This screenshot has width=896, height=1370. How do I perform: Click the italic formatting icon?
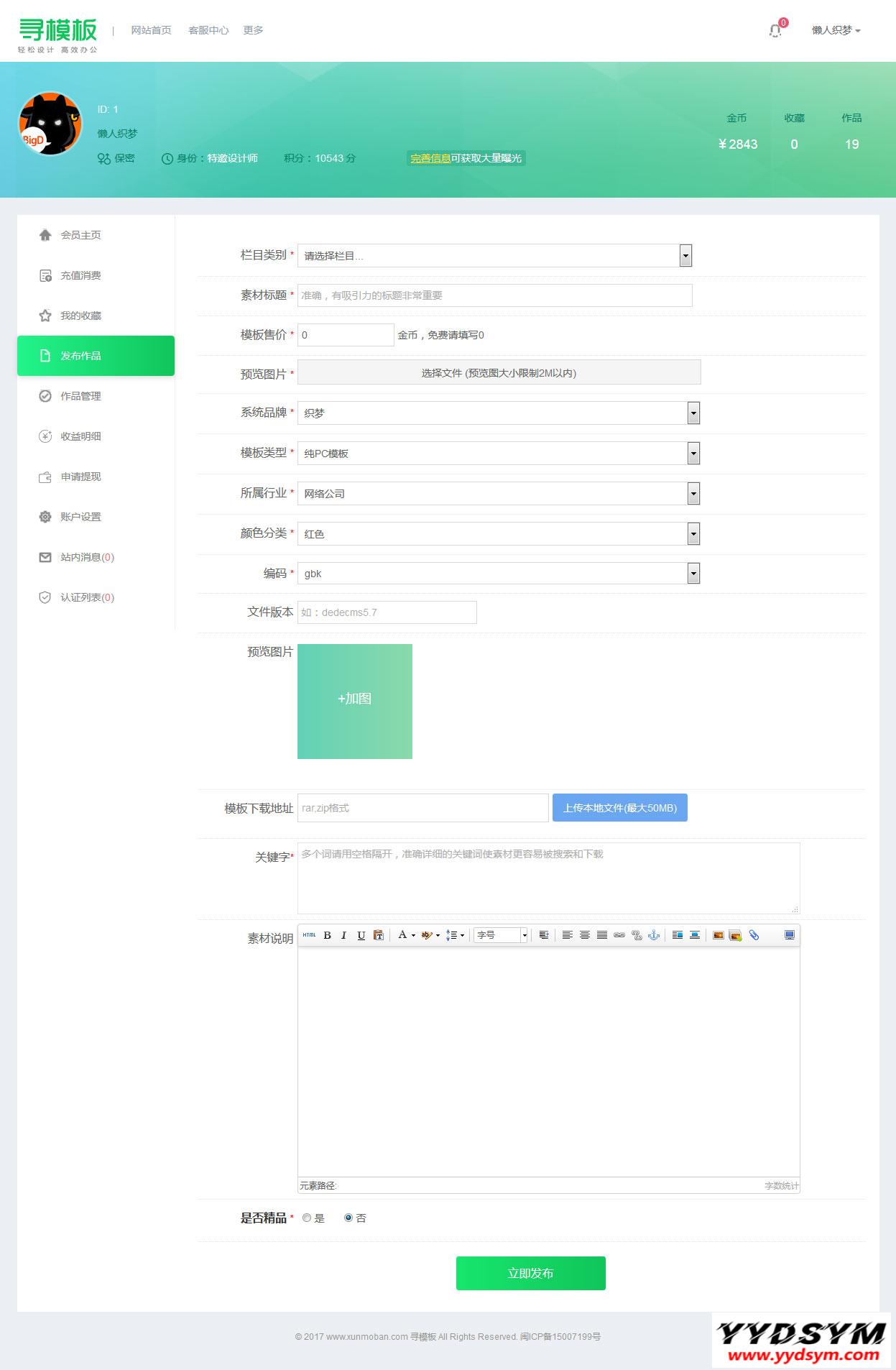344,935
